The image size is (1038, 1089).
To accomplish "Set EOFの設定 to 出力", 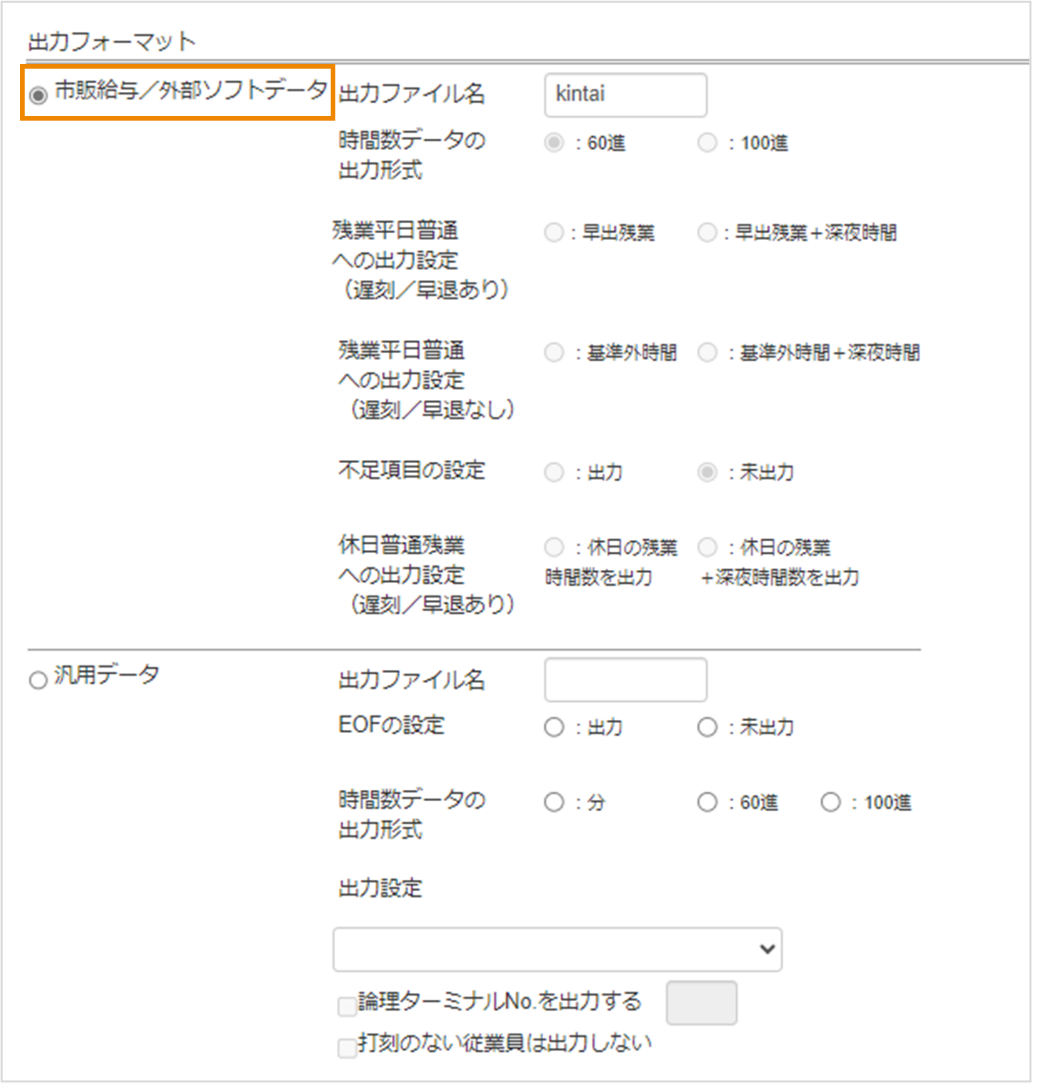I will tap(554, 727).
